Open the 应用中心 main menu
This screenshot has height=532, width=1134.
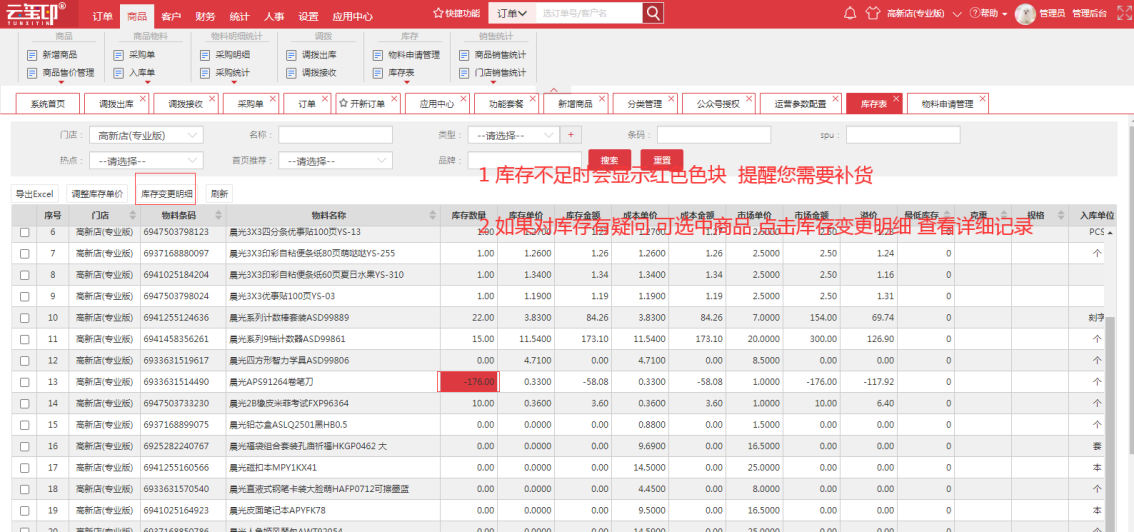[x=352, y=15]
